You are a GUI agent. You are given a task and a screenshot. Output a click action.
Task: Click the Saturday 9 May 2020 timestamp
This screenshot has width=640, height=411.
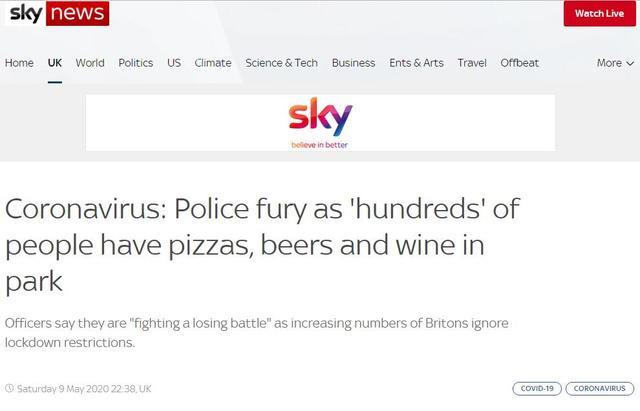tap(84, 389)
